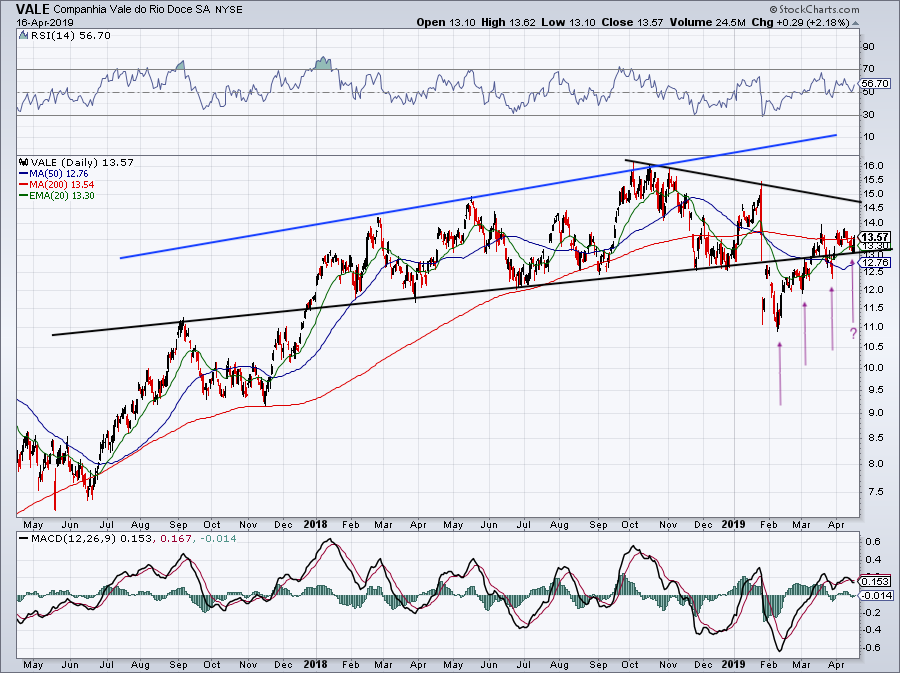Click the VALE (Daily) candlestick legend icon

[x=23, y=162]
